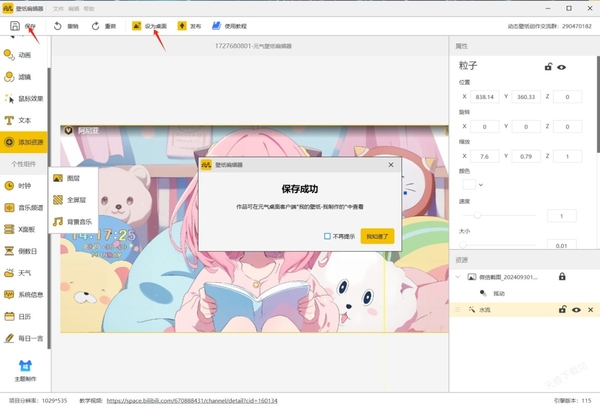Click the 速度 slider handle
This screenshot has height=408, width=600.
477,215
